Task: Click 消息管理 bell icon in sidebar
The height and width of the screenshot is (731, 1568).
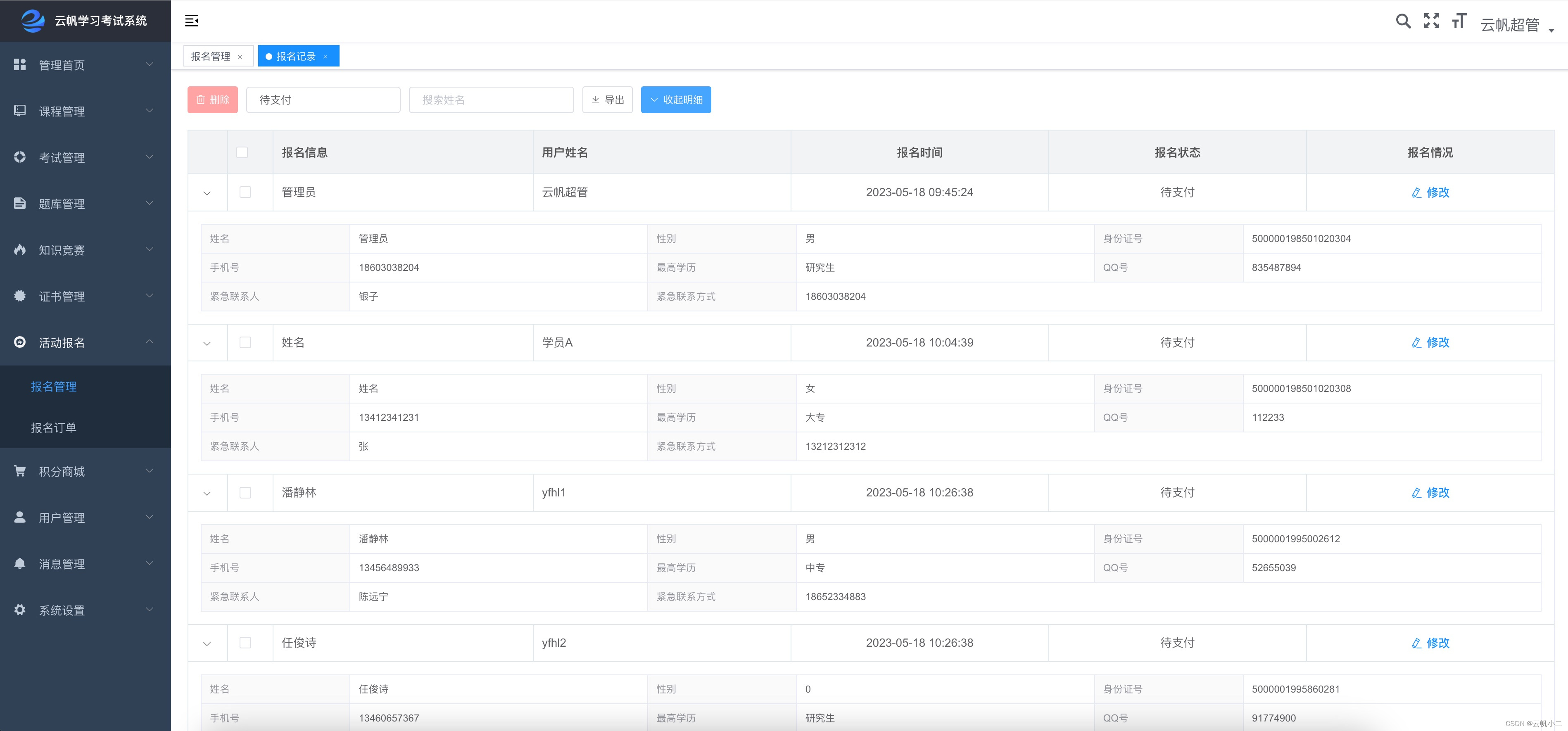Action: (20, 564)
